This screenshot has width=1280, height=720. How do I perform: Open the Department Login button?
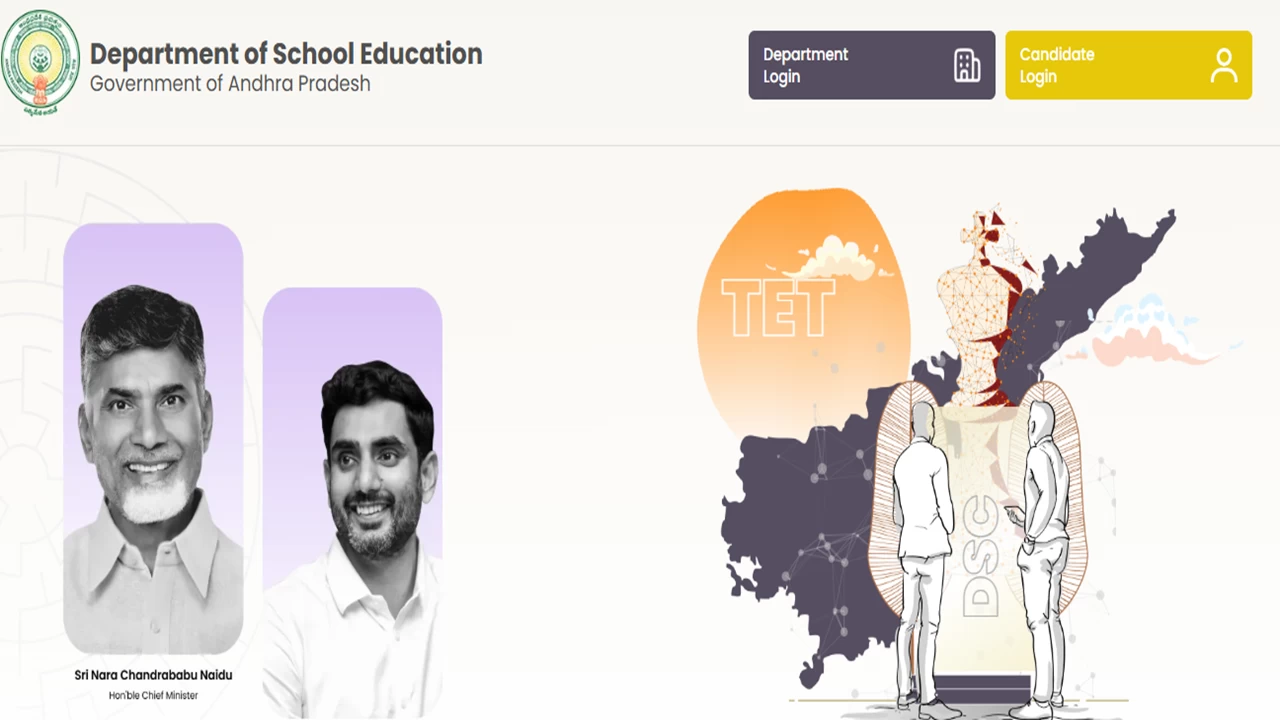tap(872, 65)
